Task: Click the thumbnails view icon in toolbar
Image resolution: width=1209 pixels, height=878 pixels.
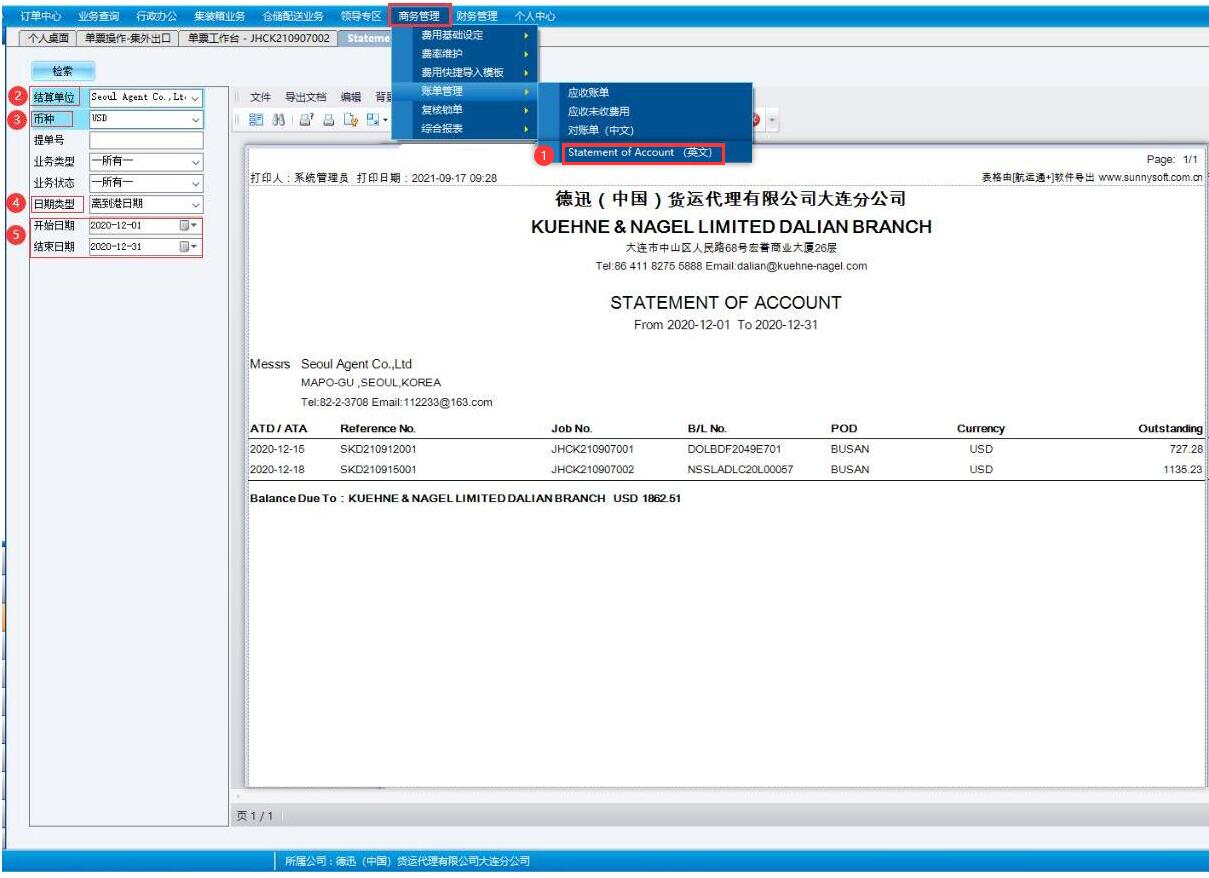Action: coord(255,120)
